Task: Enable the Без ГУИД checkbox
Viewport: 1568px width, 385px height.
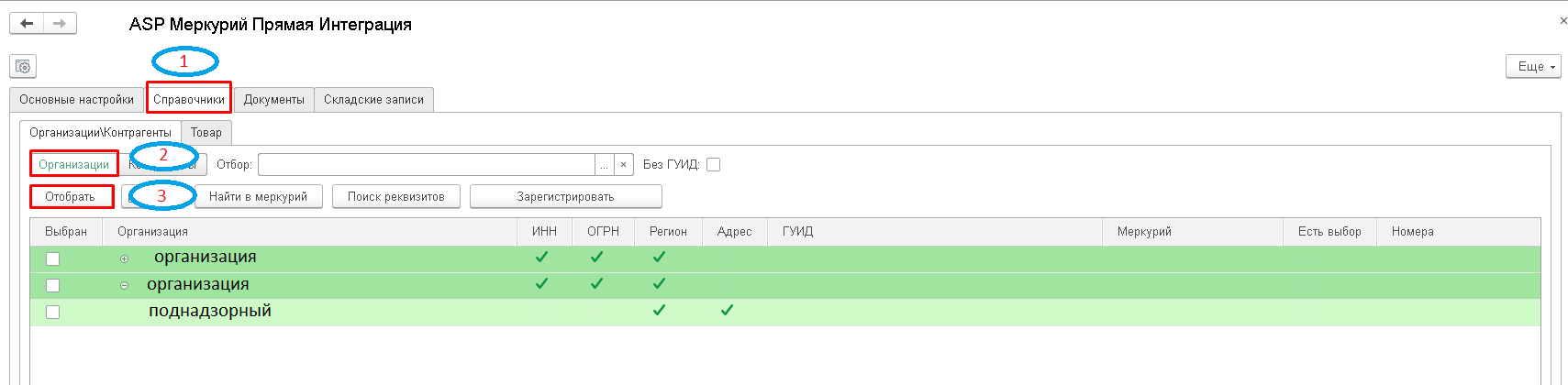Action: 714,165
